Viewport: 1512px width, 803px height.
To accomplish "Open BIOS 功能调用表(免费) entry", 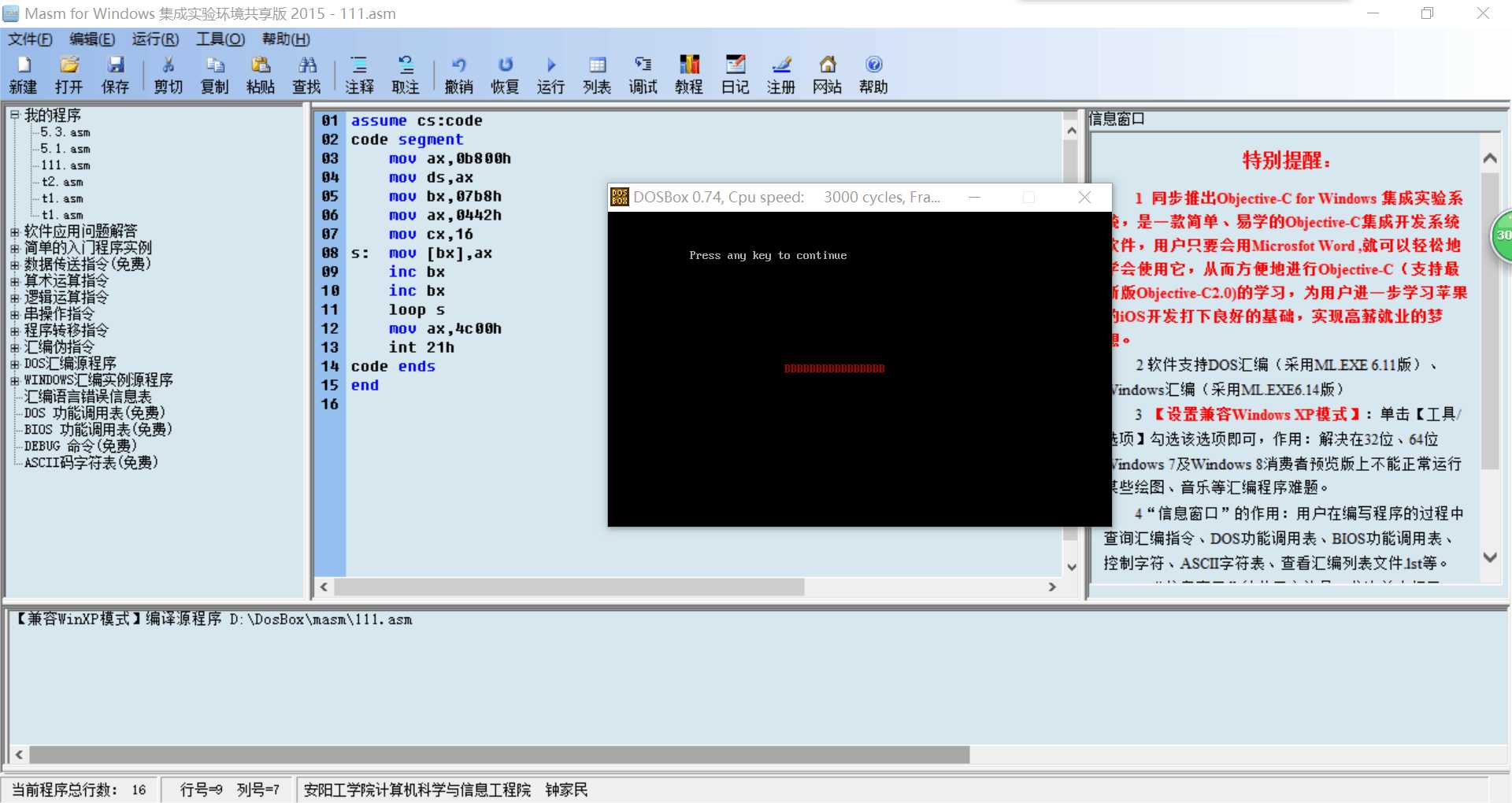I will [x=98, y=430].
